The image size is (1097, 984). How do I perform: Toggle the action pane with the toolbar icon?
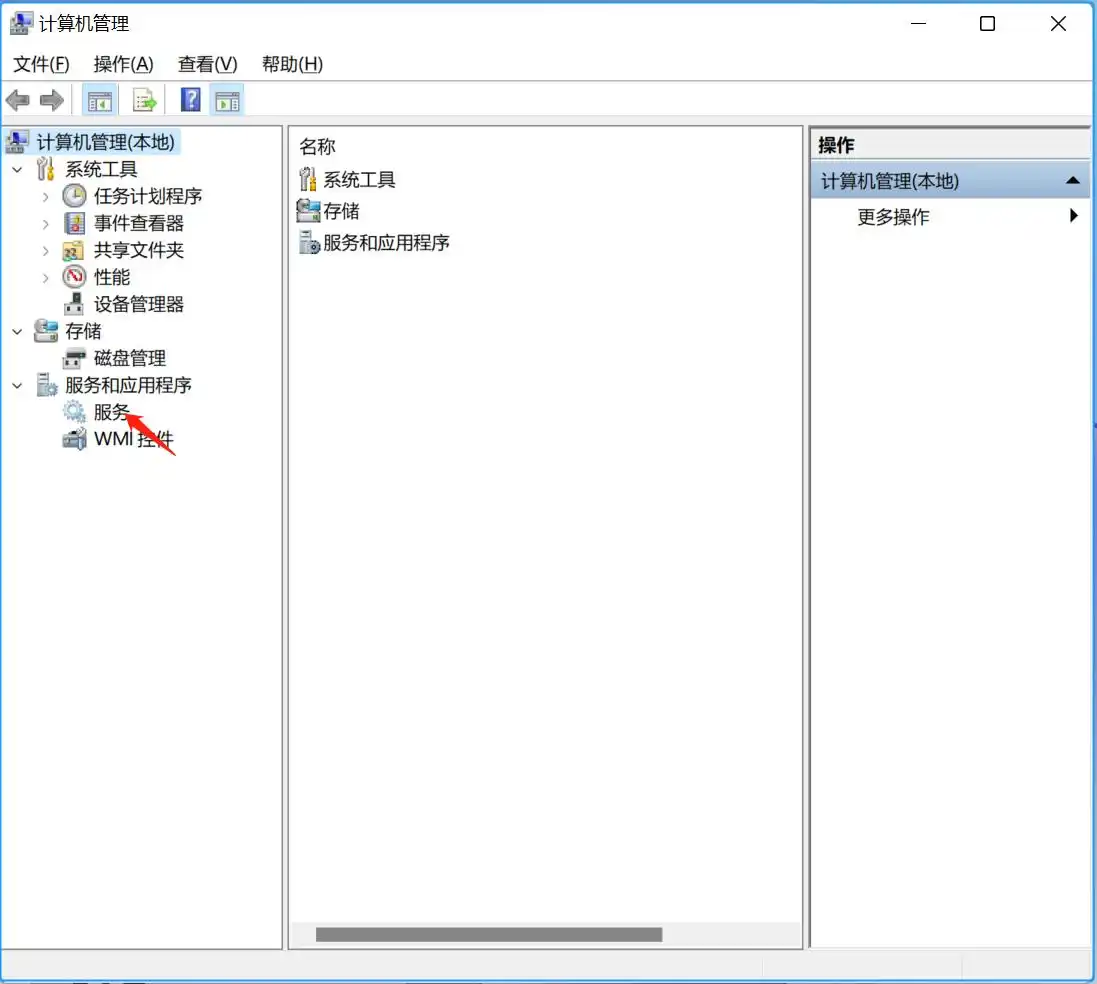tap(226, 99)
